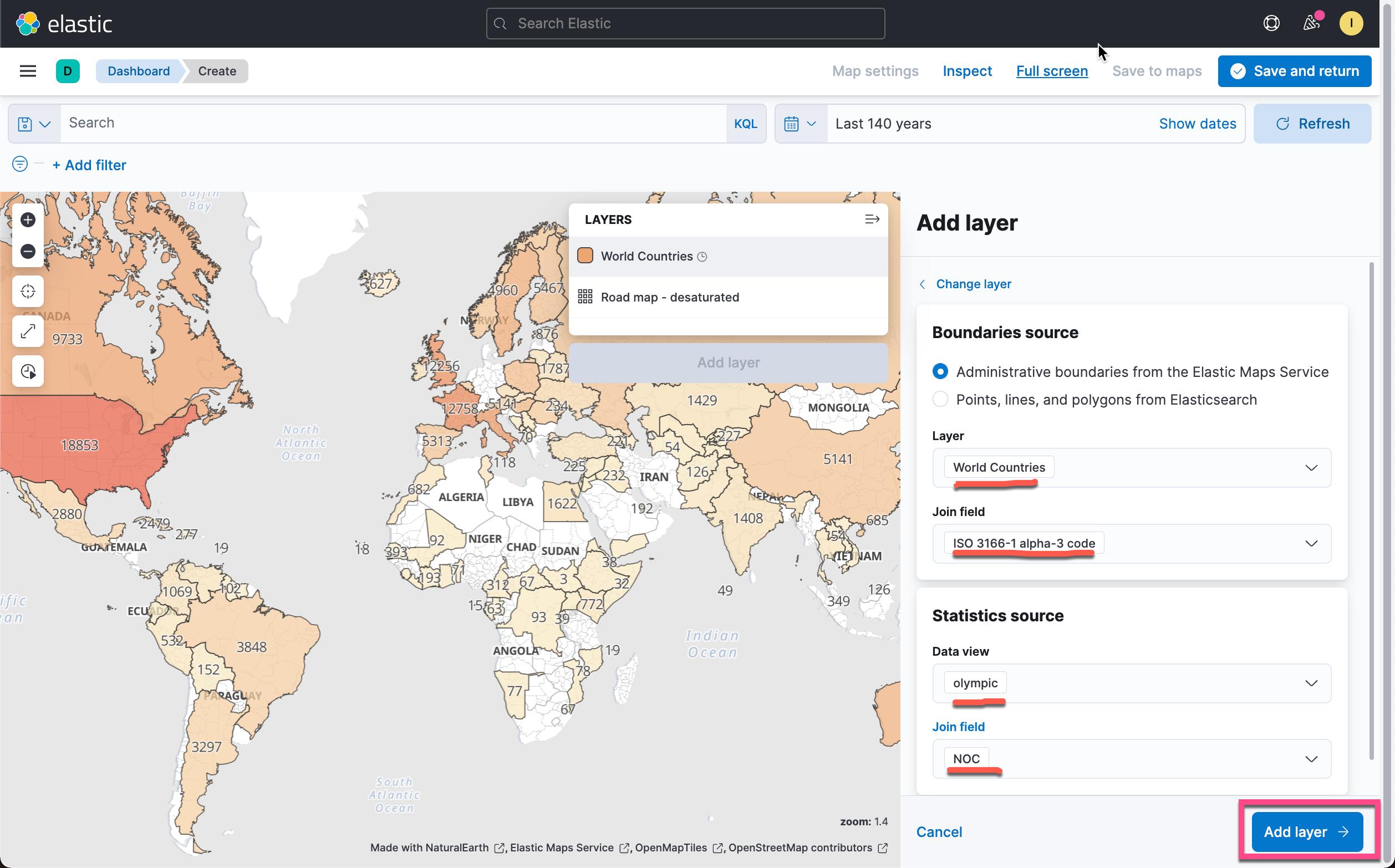Click the Search Elastic field
This screenshot has height=868, width=1395.
click(x=685, y=23)
